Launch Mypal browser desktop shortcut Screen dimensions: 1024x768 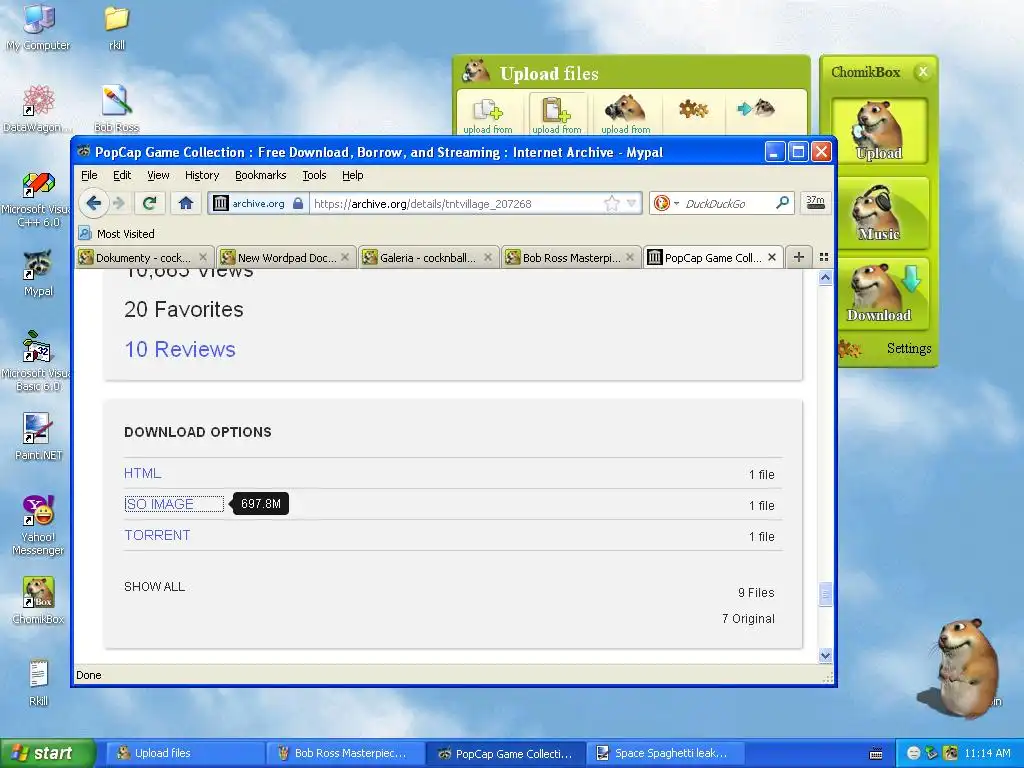coord(38,273)
